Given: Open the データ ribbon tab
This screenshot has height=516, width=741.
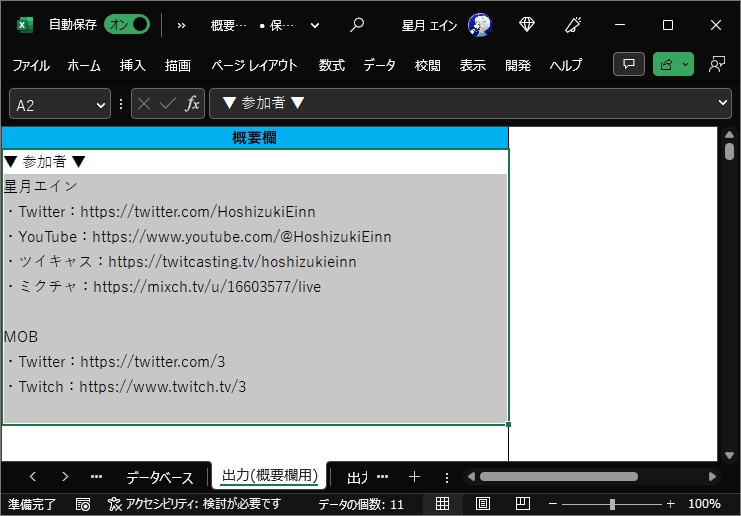Looking at the screenshot, I should click(379, 65).
